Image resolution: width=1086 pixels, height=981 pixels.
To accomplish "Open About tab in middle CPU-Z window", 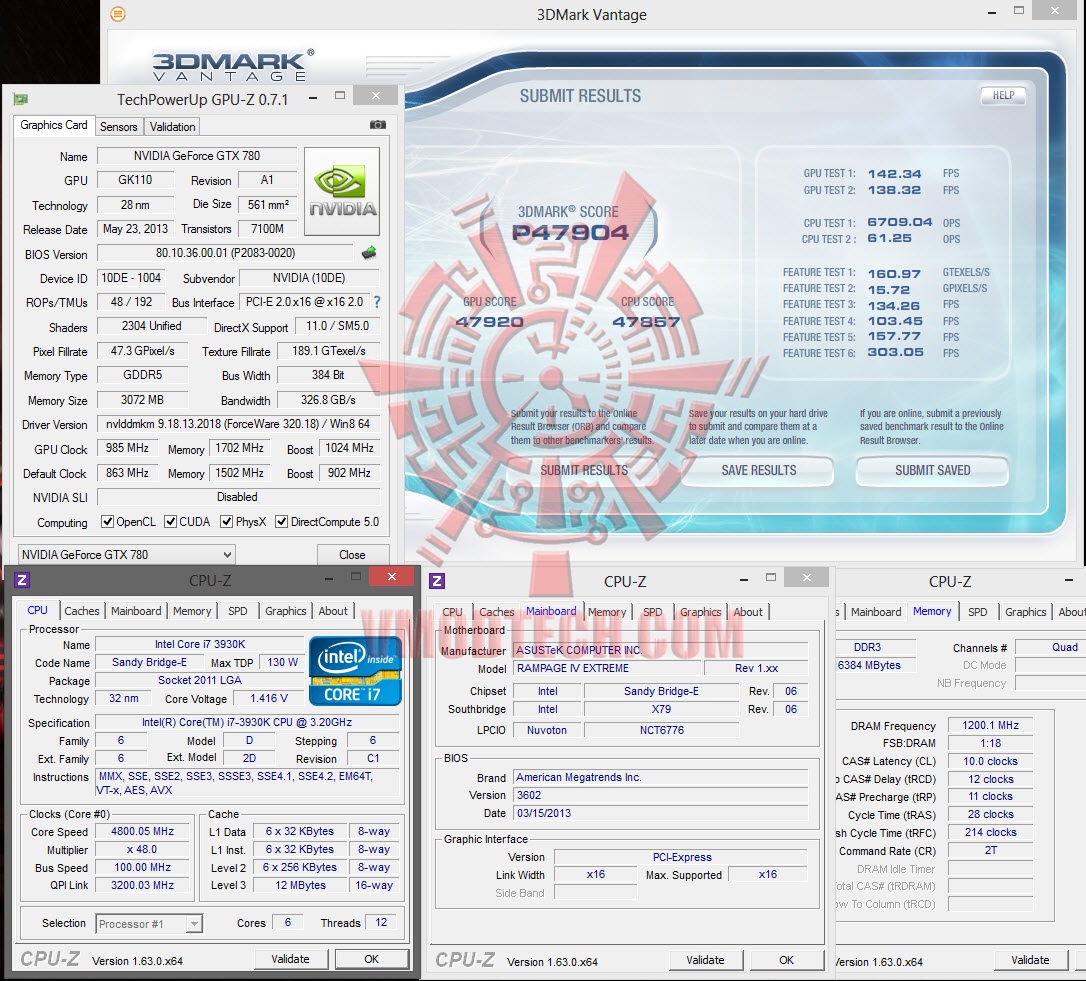I will (748, 612).
